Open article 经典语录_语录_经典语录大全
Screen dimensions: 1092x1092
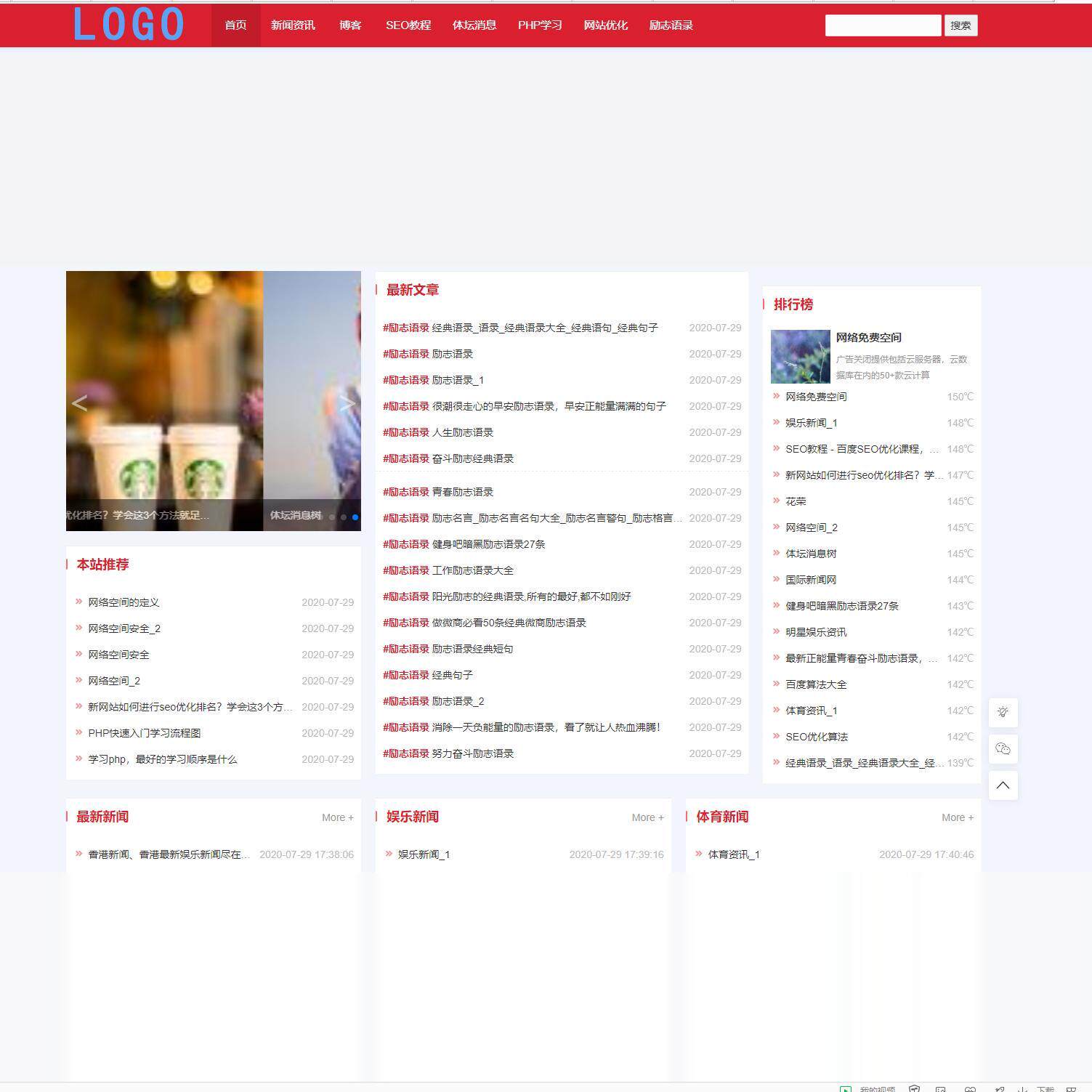click(545, 328)
